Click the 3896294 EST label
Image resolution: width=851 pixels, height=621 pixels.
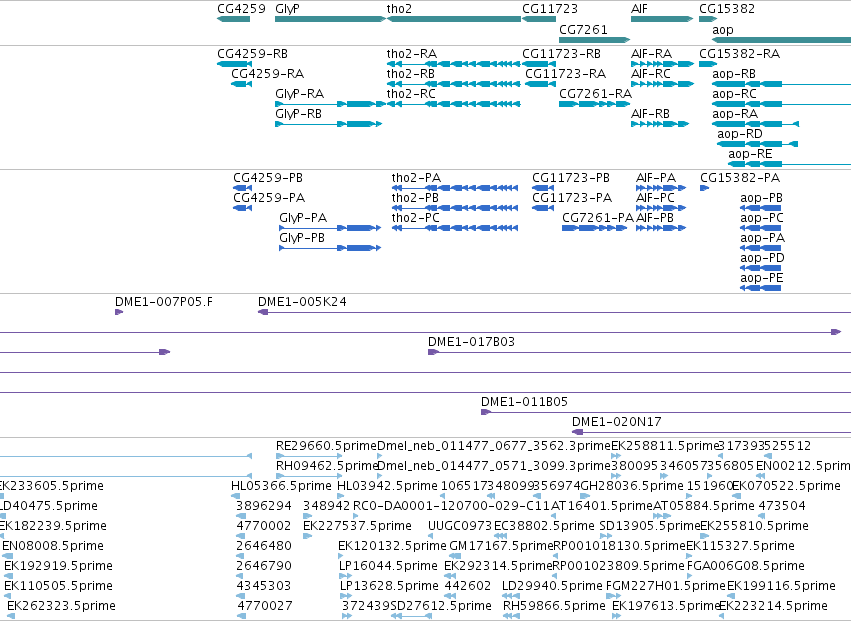(x=264, y=506)
